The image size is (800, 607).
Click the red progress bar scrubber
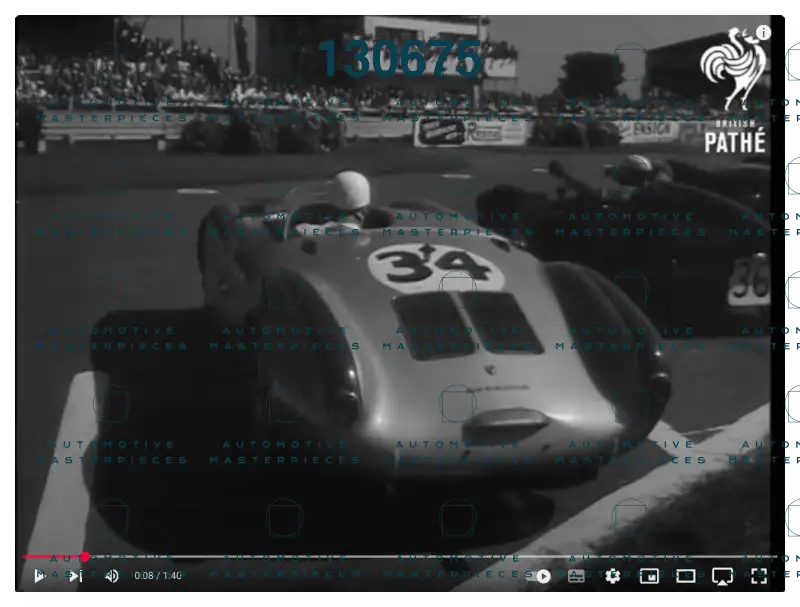(85, 557)
